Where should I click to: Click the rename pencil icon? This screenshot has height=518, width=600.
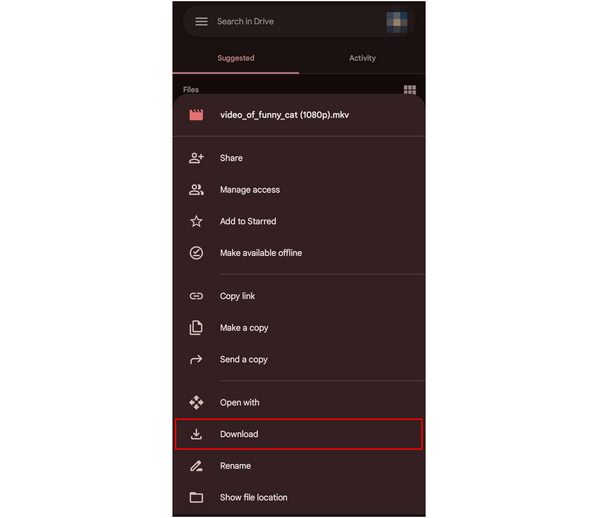pyautogui.click(x=196, y=466)
